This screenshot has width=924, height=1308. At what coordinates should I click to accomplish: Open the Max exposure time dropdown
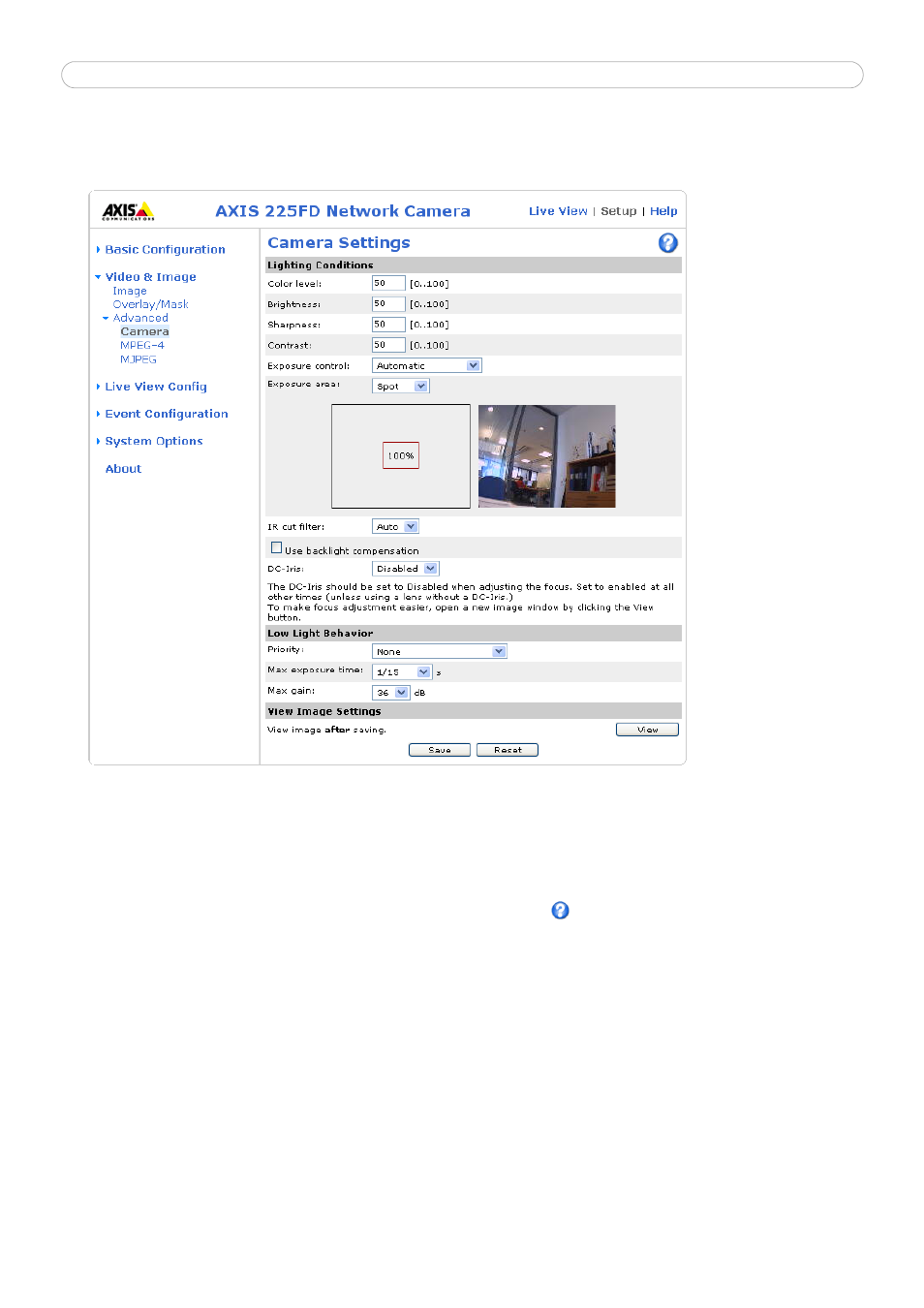tap(401, 671)
